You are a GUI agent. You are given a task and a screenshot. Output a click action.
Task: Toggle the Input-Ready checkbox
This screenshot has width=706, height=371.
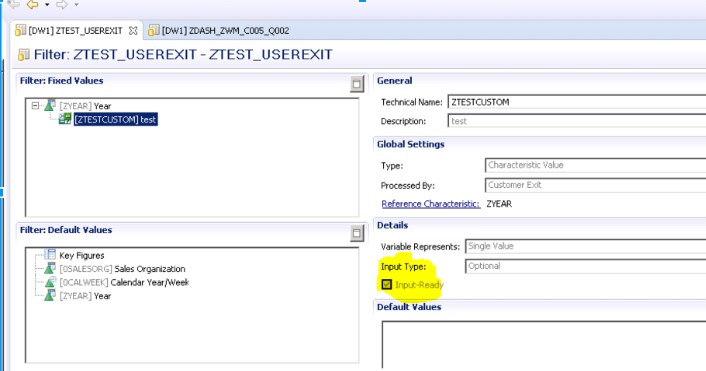click(386, 285)
